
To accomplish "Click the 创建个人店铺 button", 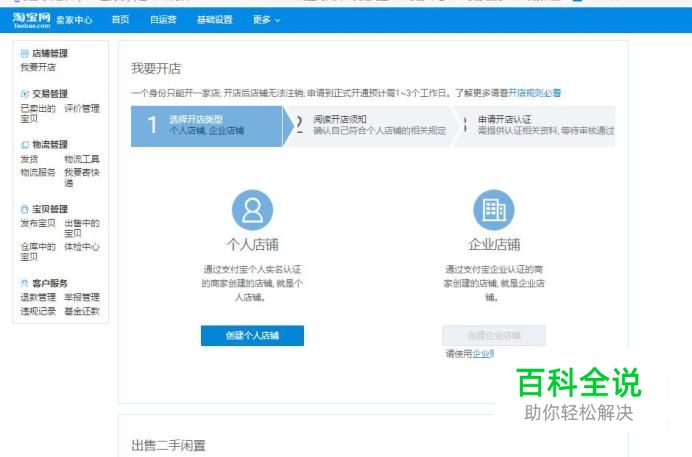I will click(x=252, y=336).
